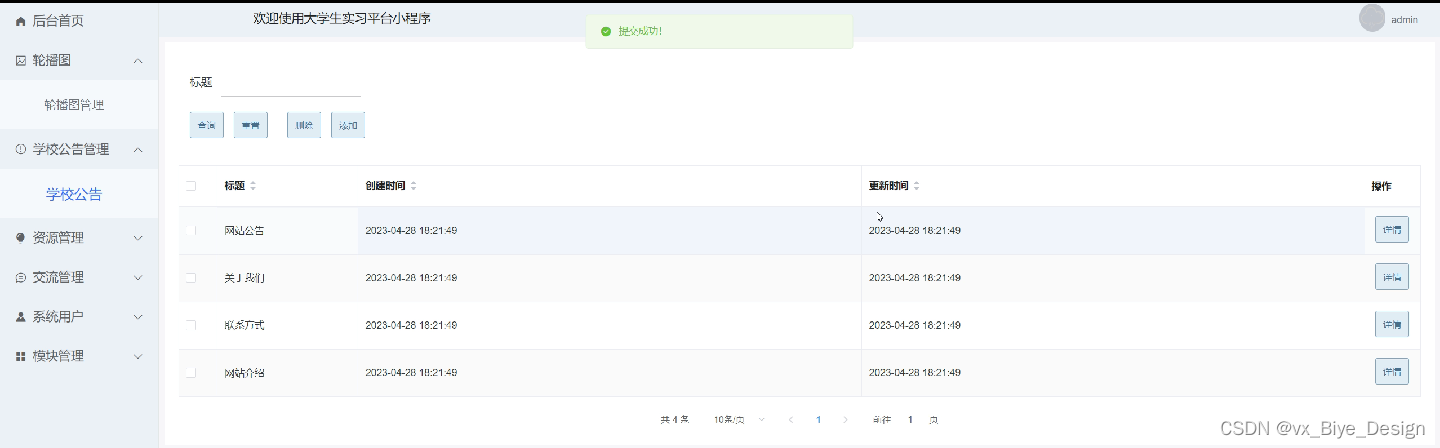This screenshot has height=448, width=1440.
Task: Sort by 更新时间 column arrows
Action: coord(916,186)
